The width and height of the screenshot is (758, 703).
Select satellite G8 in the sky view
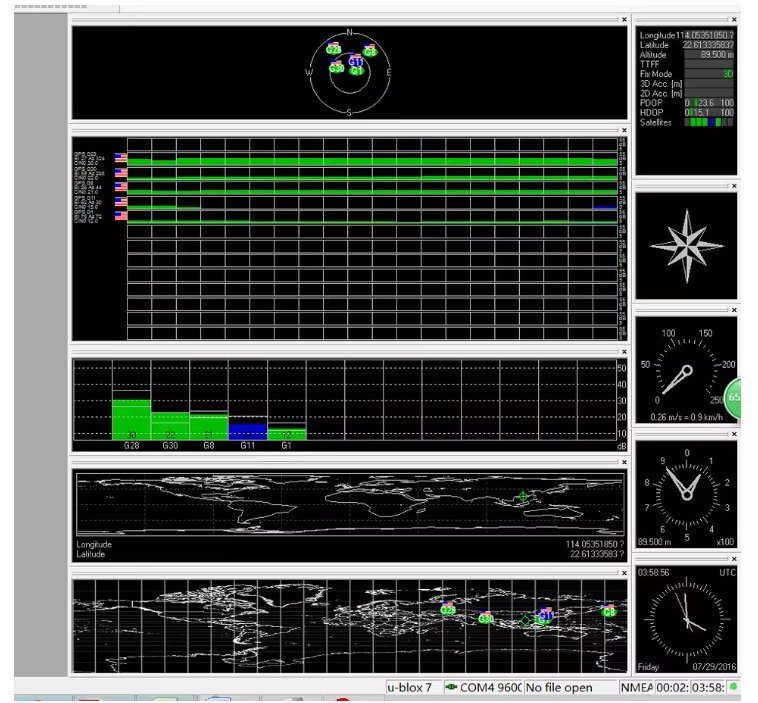pyautogui.click(x=370, y=51)
